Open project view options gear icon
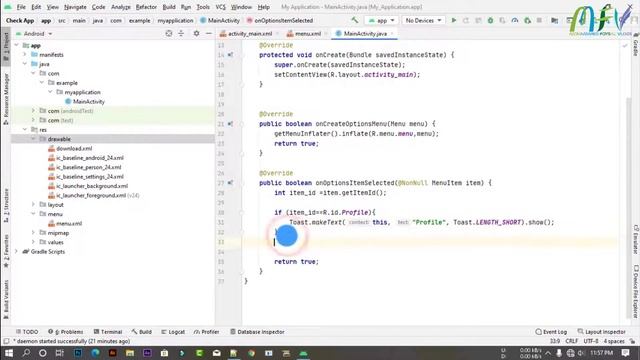The image size is (640, 360). tap(196, 33)
